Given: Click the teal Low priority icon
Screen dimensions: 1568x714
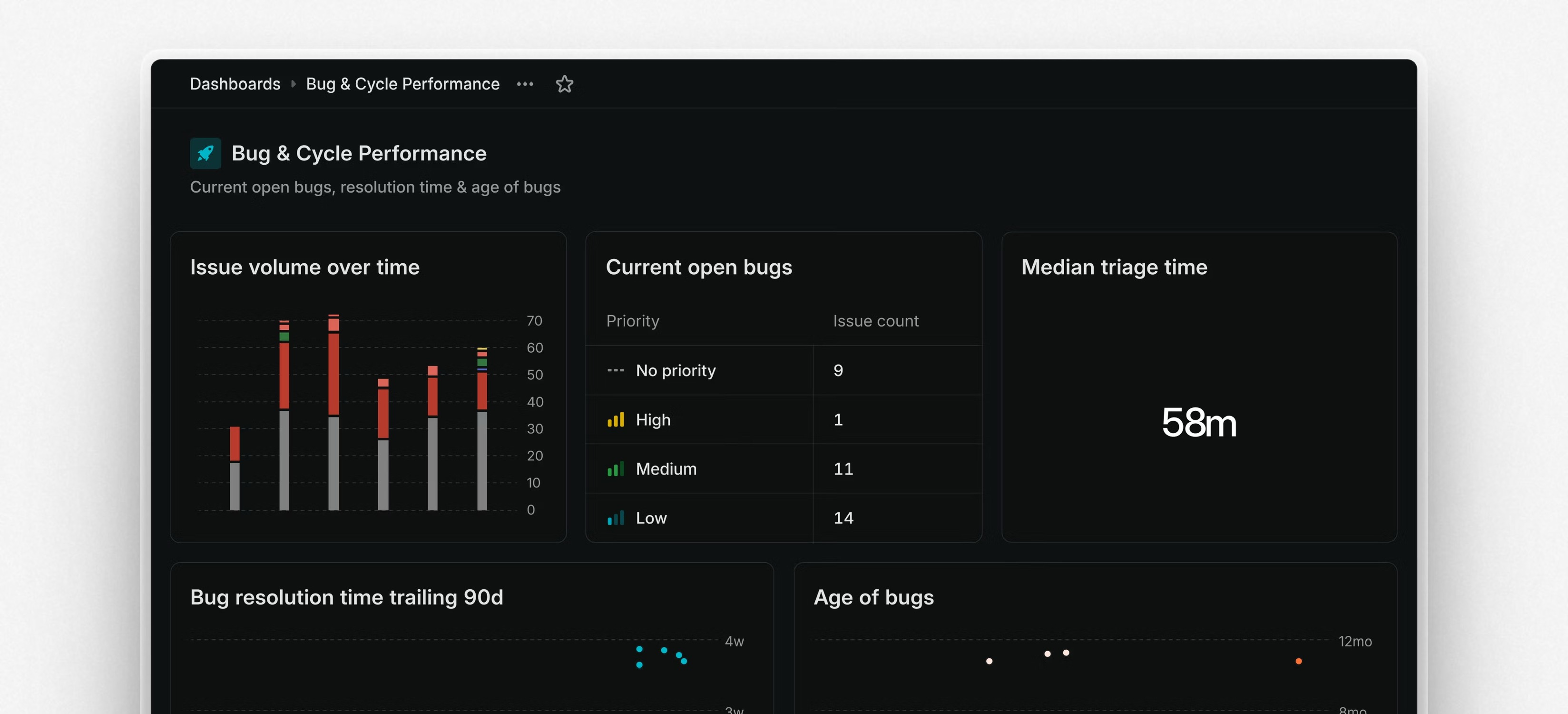Looking at the screenshot, I should [x=616, y=518].
